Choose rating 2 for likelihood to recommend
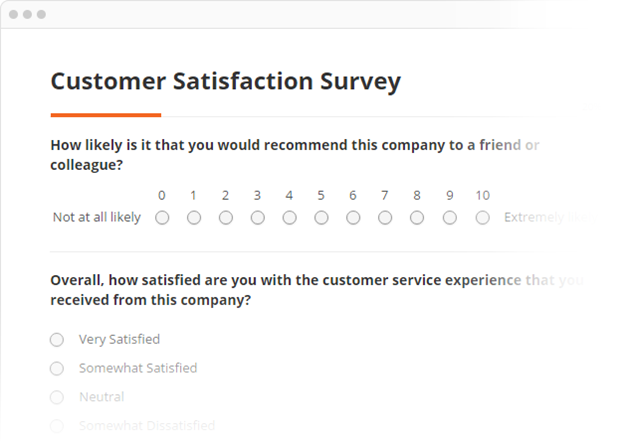This screenshot has width=624, height=448. pyautogui.click(x=226, y=217)
